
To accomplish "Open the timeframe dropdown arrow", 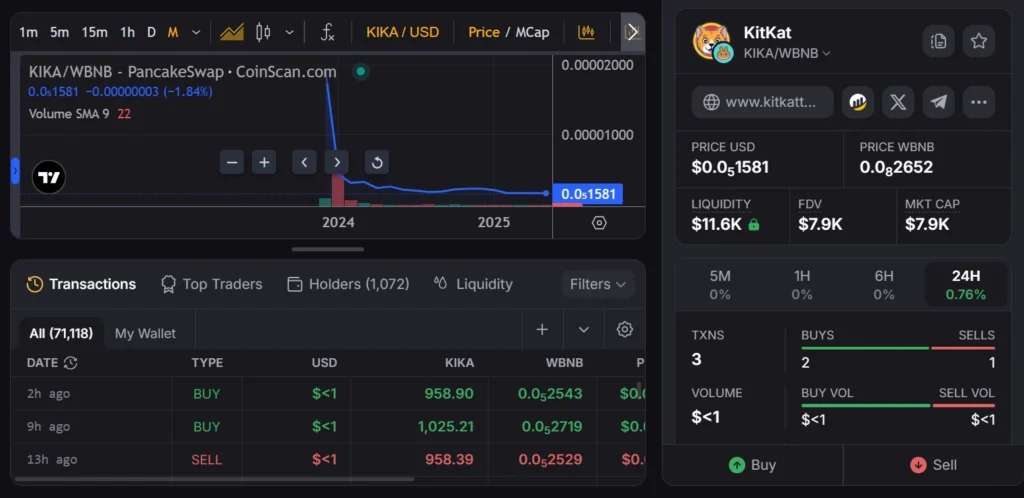I will tap(196, 32).
